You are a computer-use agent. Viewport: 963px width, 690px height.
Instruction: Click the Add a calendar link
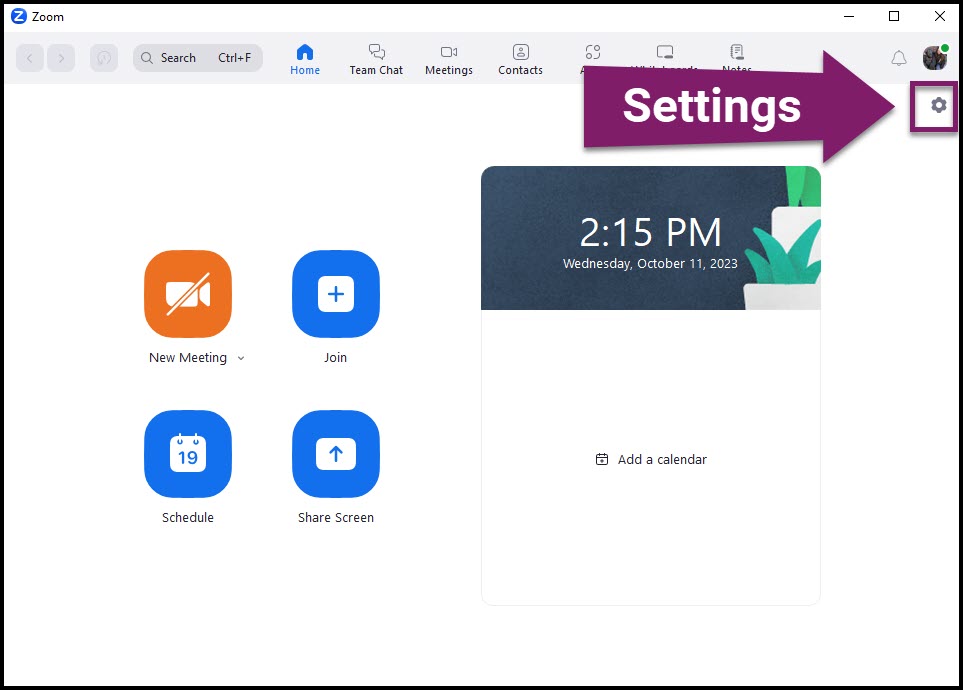coord(651,460)
